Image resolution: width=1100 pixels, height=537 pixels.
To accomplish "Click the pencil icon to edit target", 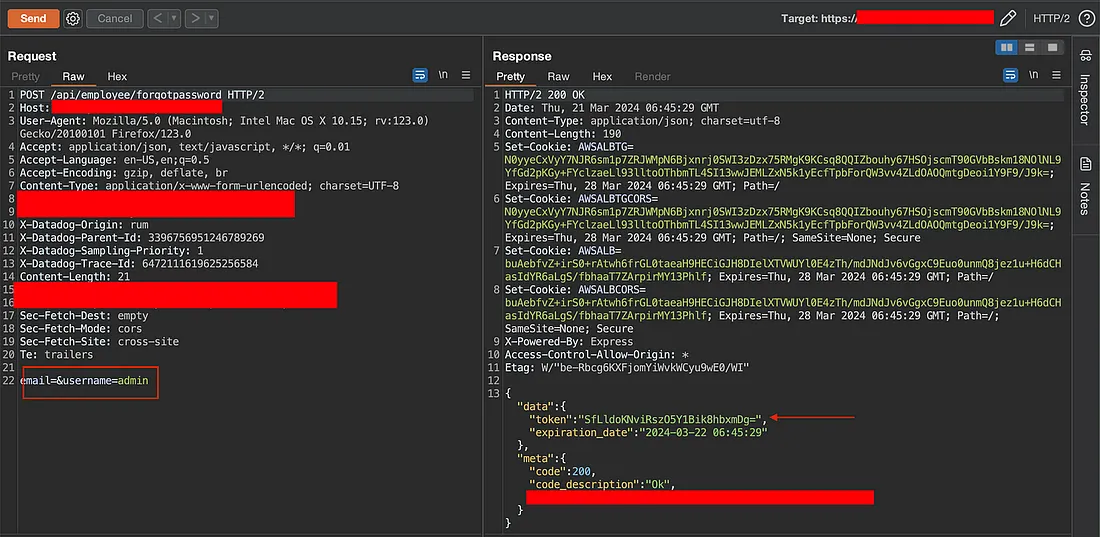I will [1009, 18].
